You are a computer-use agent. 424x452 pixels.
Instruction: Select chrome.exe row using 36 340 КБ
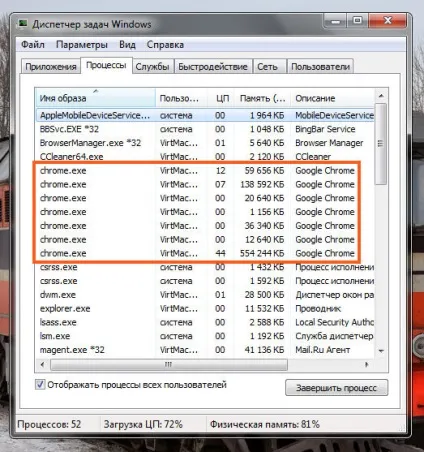click(x=205, y=226)
